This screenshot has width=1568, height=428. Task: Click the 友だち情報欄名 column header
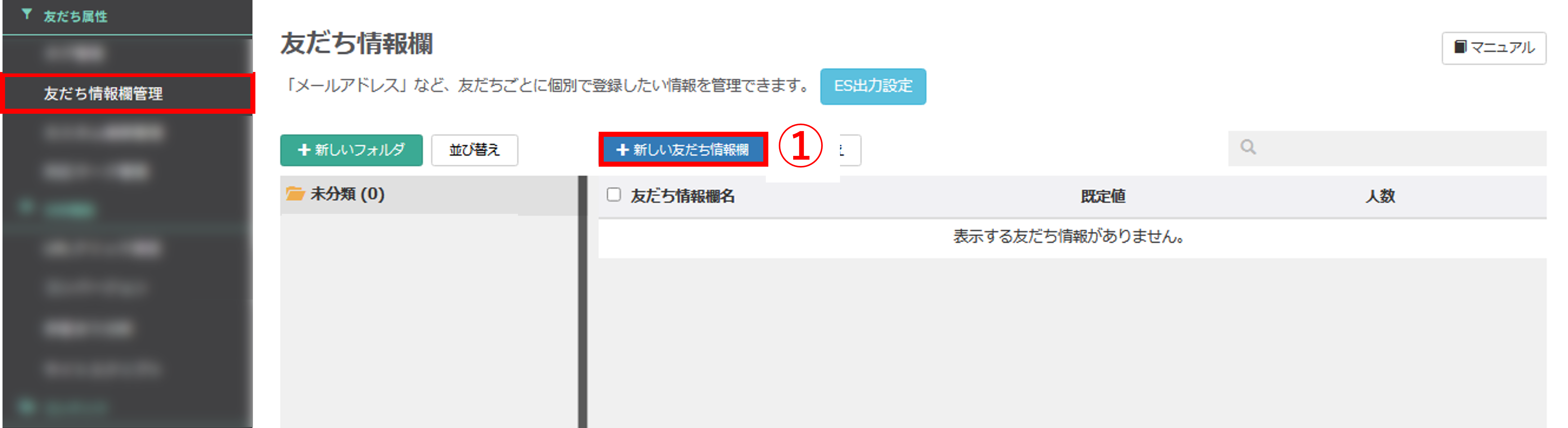click(x=682, y=197)
